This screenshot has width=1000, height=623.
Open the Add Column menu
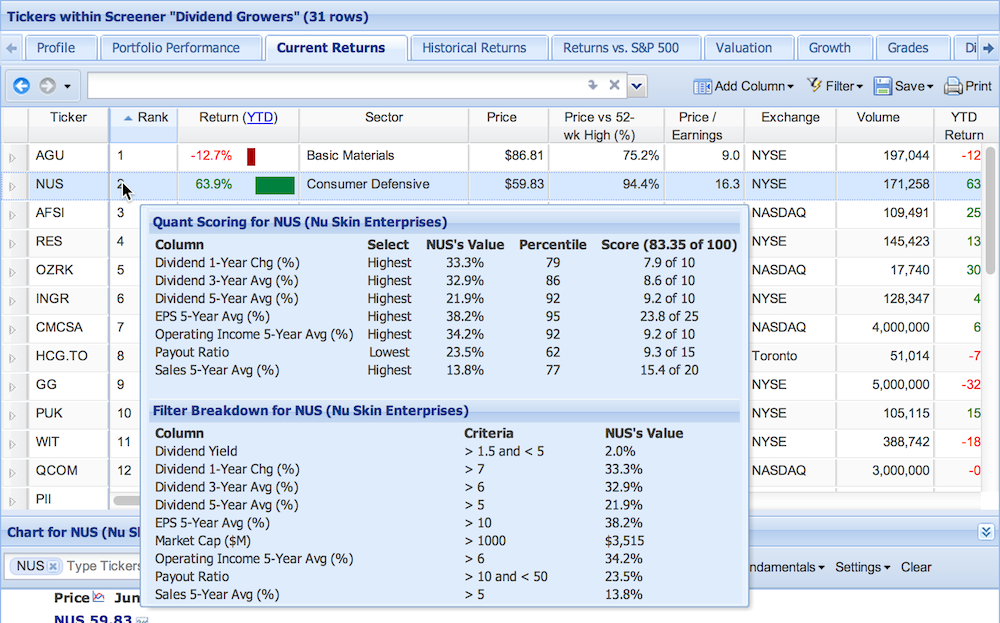743,86
